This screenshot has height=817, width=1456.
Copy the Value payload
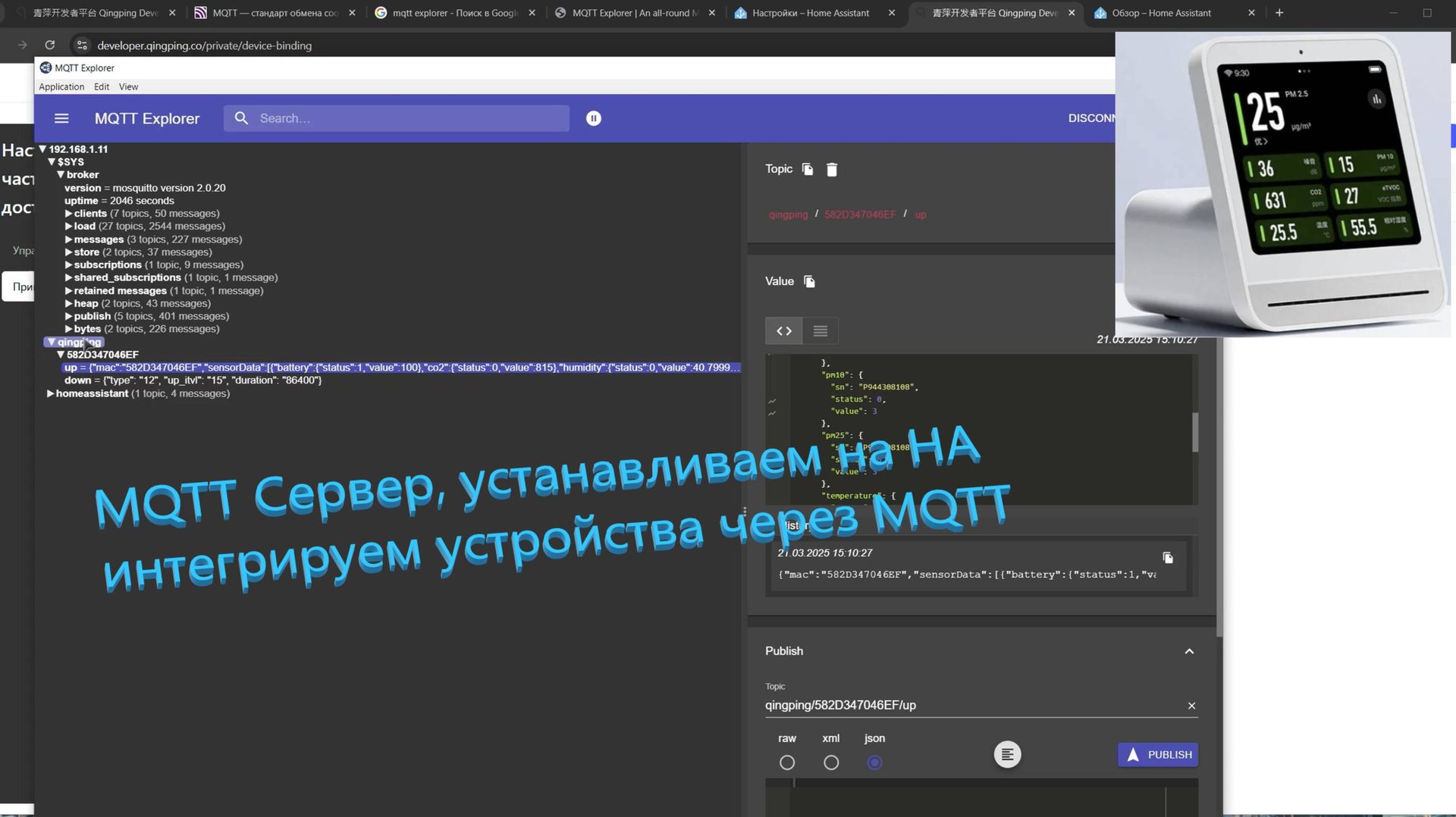[x=808, y=281]
